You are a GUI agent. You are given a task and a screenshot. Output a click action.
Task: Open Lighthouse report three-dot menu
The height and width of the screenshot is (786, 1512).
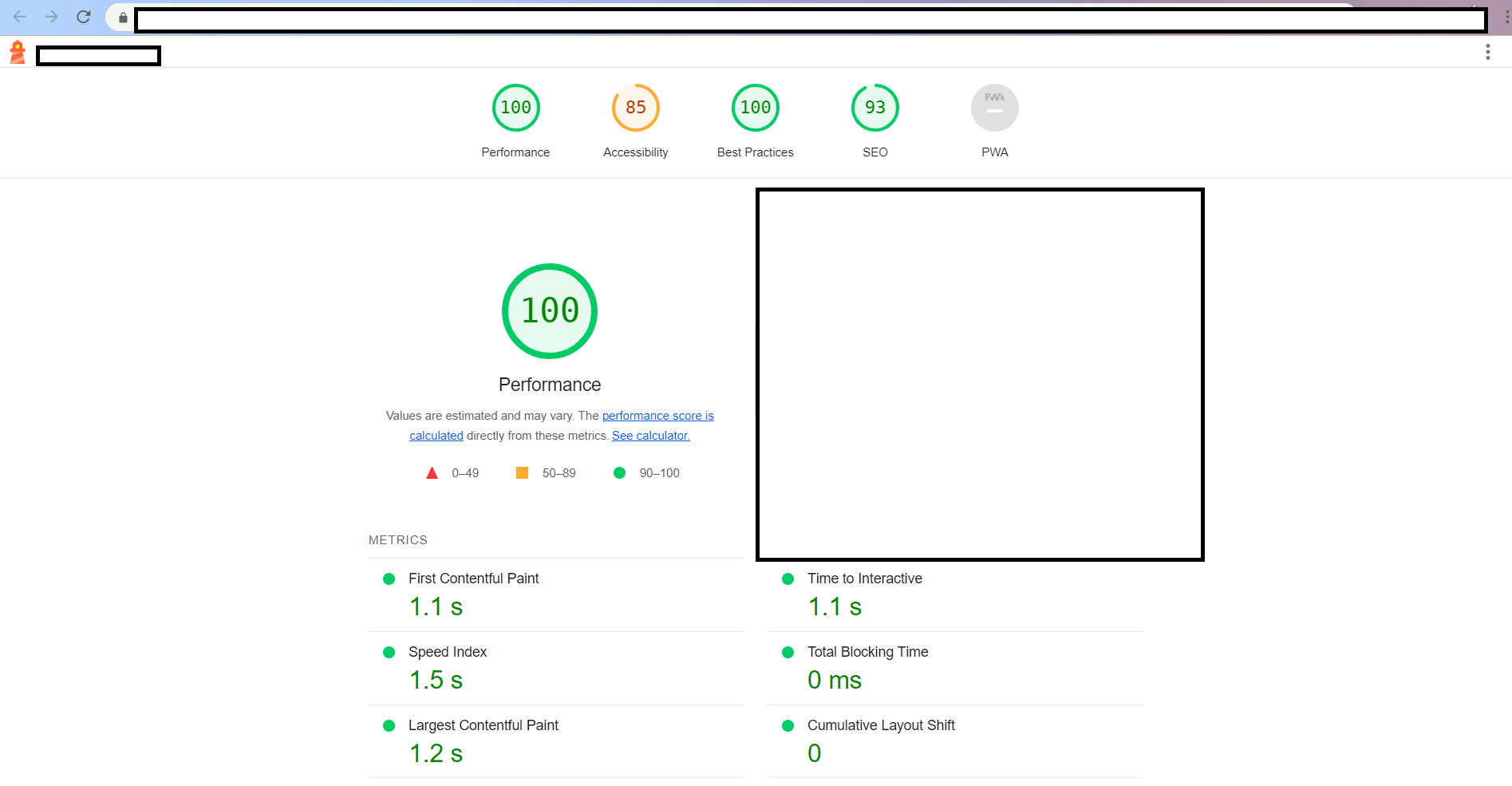pos(1487,52)
